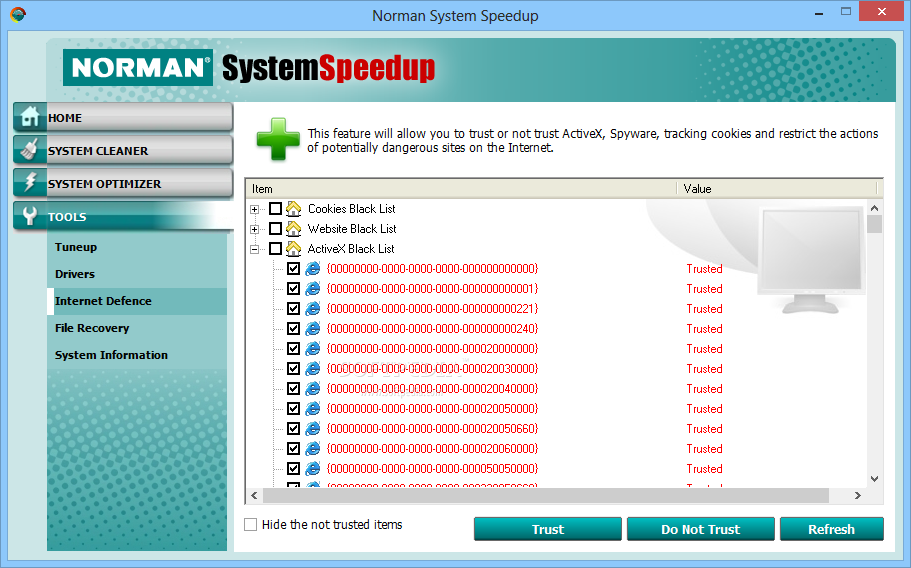The height and width of the screenshot is (568, 911).
Task: Click IE icon for entry ending 000050050000
Action: (313, 468)
